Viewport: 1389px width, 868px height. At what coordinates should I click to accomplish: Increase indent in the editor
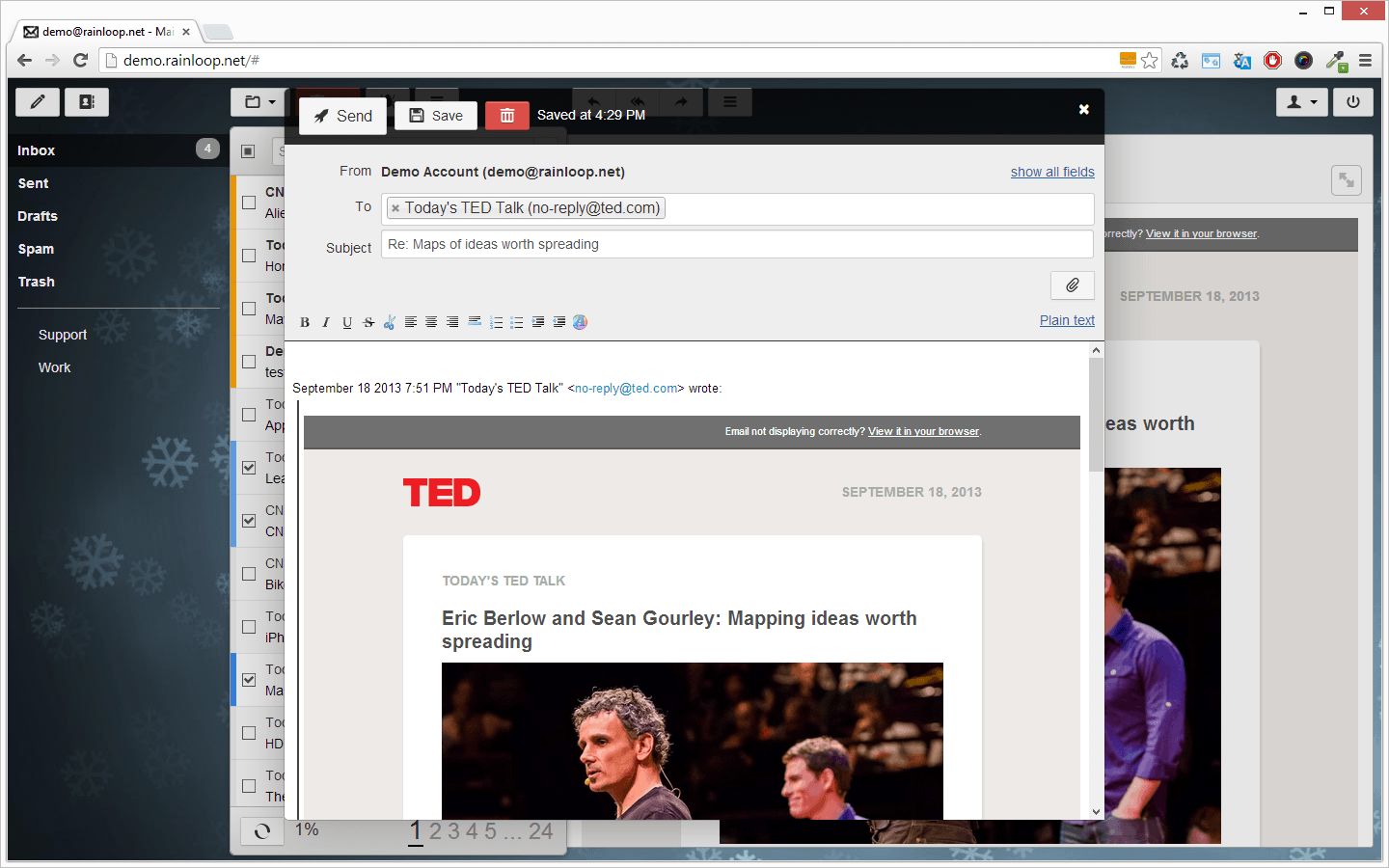pyautogui.click(x=538, y=322)
